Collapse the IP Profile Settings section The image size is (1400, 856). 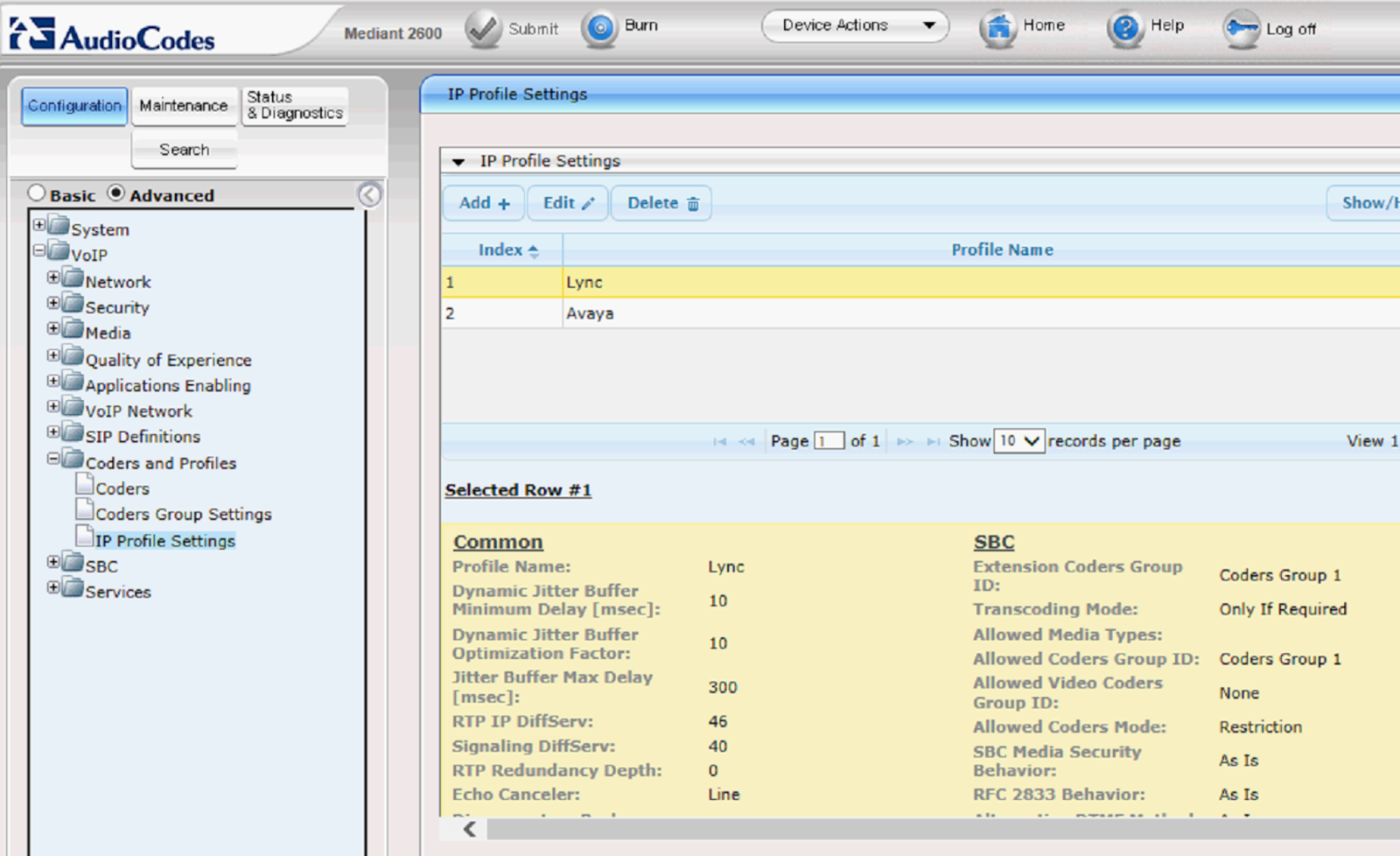tap(458, 161)
